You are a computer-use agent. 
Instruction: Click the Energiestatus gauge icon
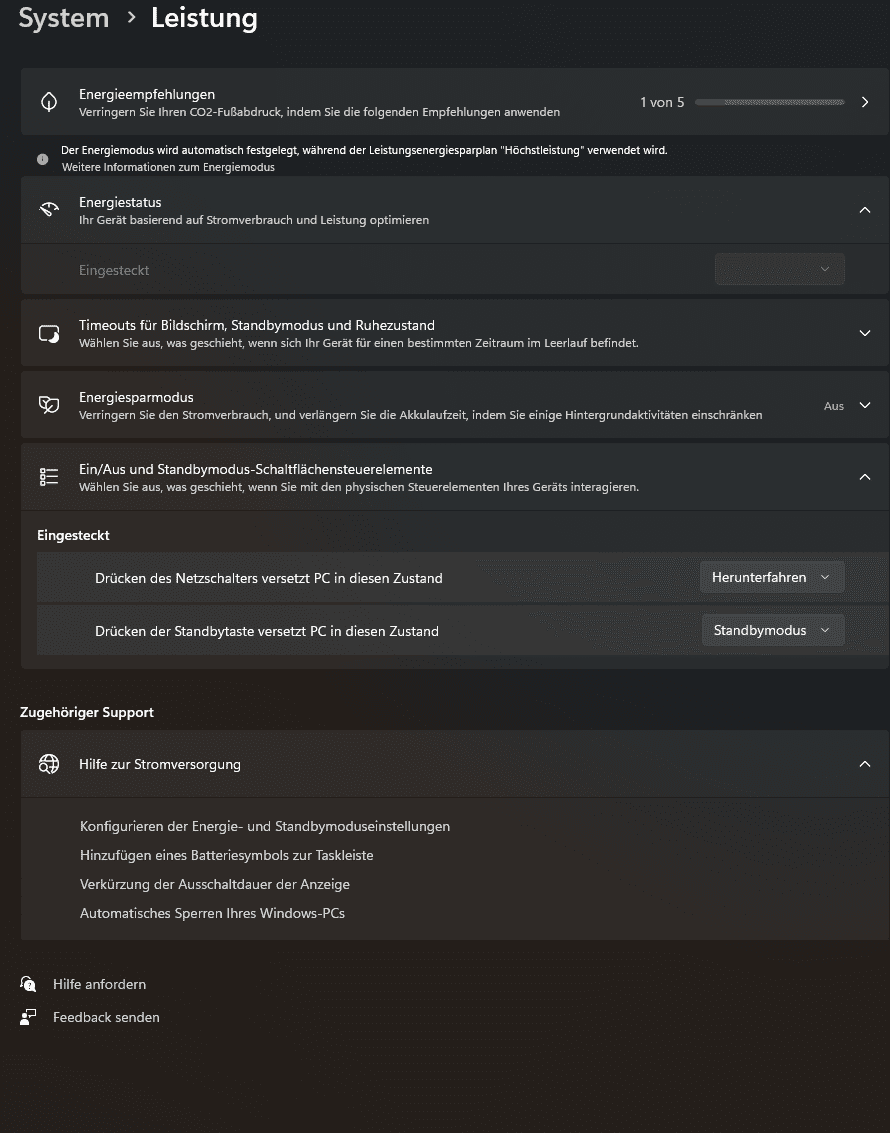pyautogui.click(x=49, y=210)
